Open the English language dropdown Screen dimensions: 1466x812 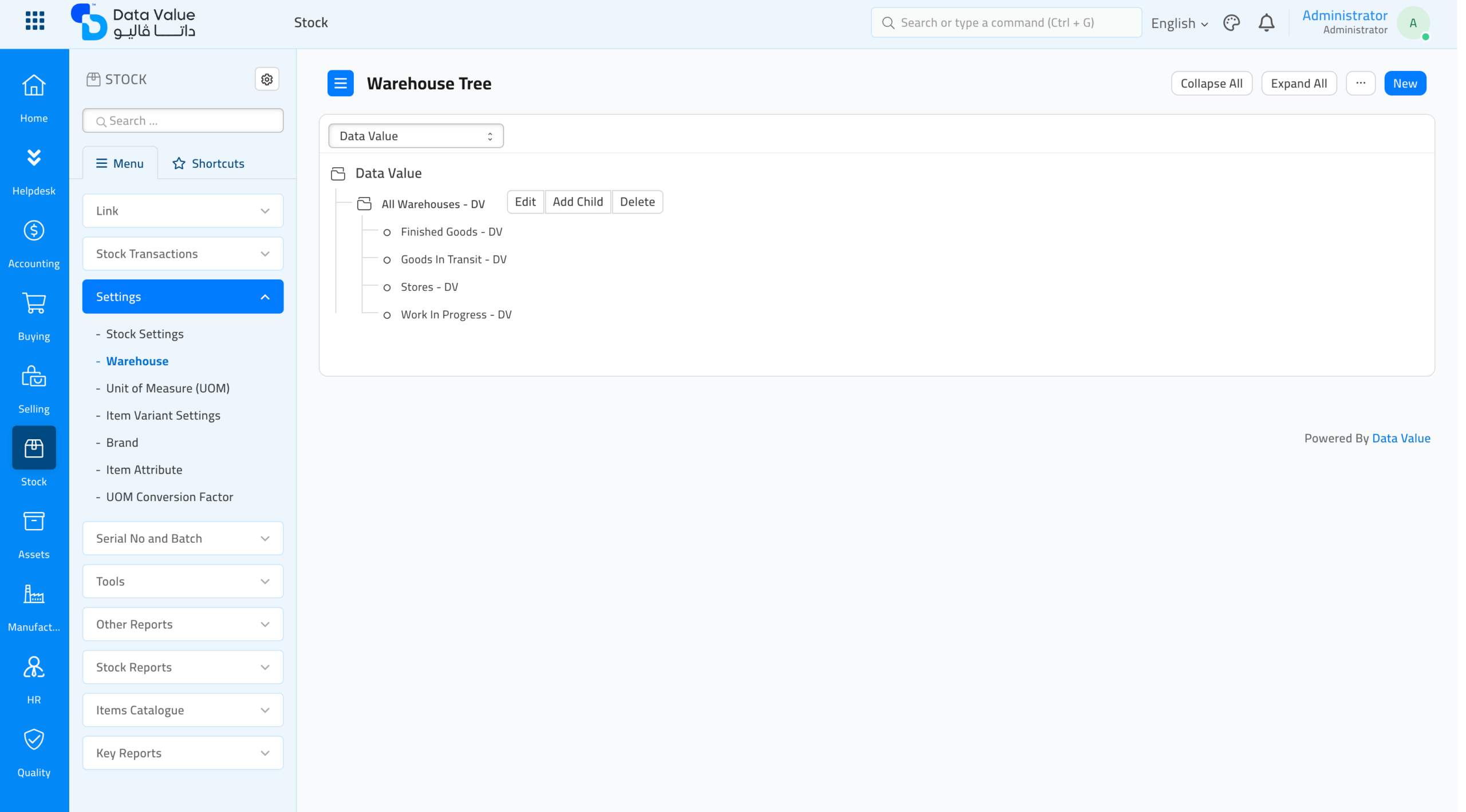click(1179, 23)
